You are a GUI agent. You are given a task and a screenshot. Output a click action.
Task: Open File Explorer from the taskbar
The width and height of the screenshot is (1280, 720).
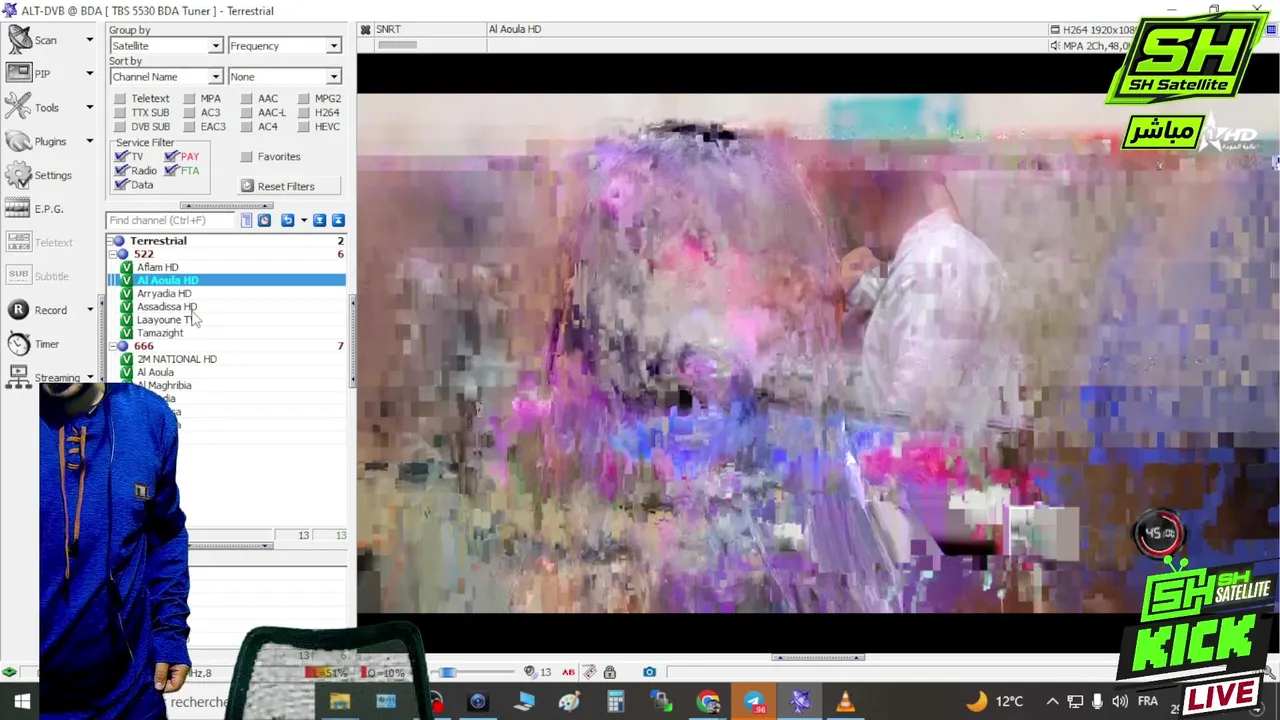pyautogui.click(x=340, y=701)
